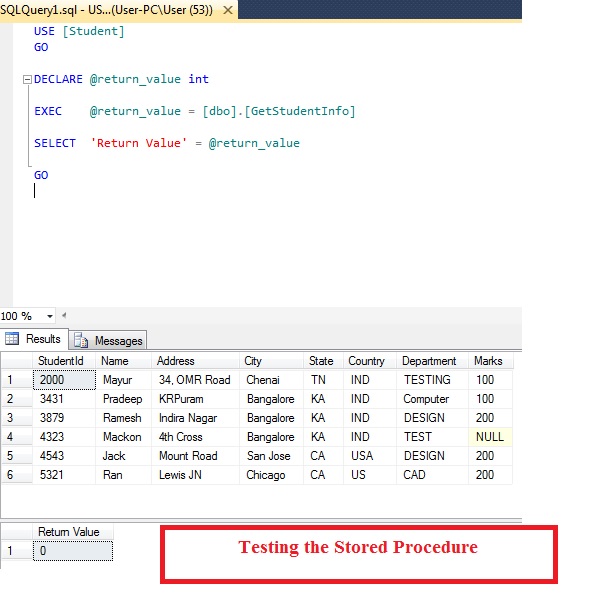Click the Messages tab icon

click(81, 340)
